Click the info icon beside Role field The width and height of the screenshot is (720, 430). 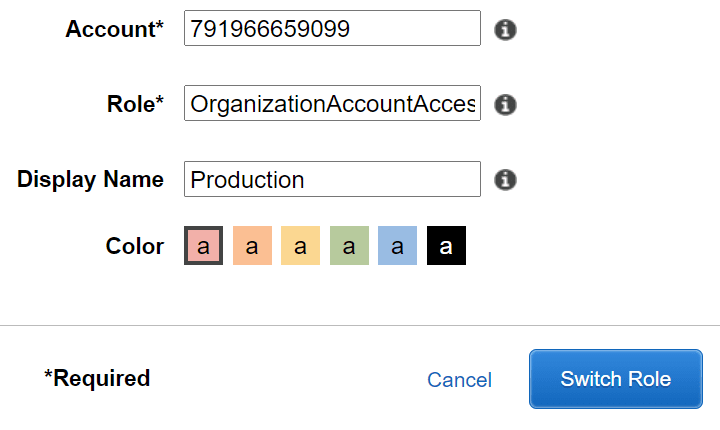point(506,104)
